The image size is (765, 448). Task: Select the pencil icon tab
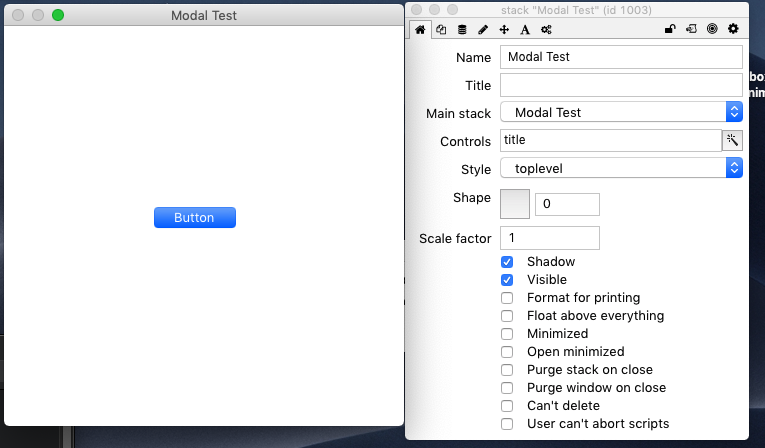tap(483, 30)
